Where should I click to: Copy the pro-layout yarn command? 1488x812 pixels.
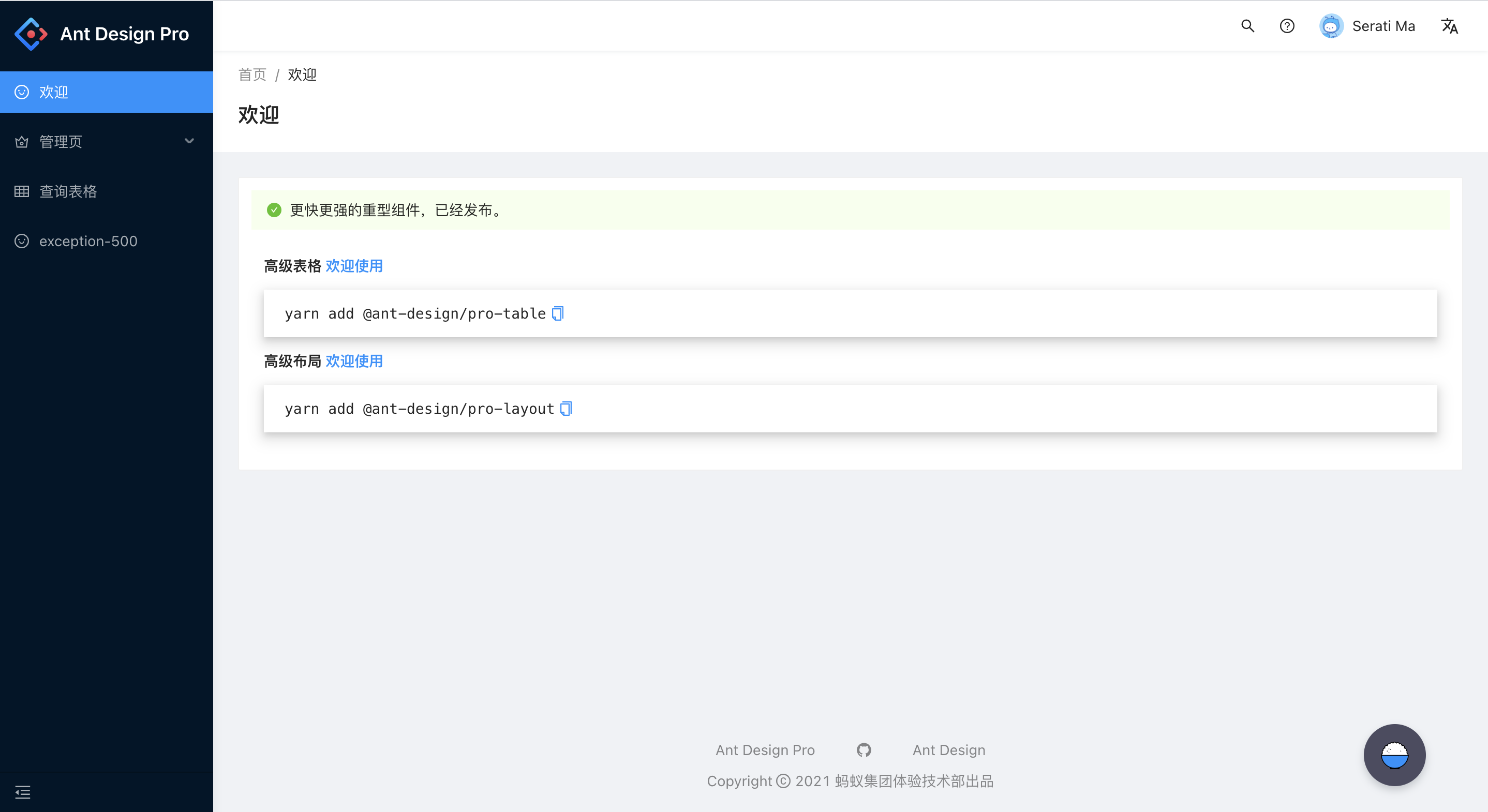(567, 408)
